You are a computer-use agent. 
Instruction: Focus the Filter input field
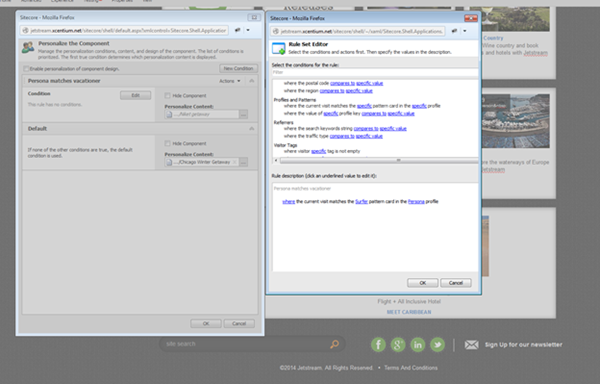(375, 72)
